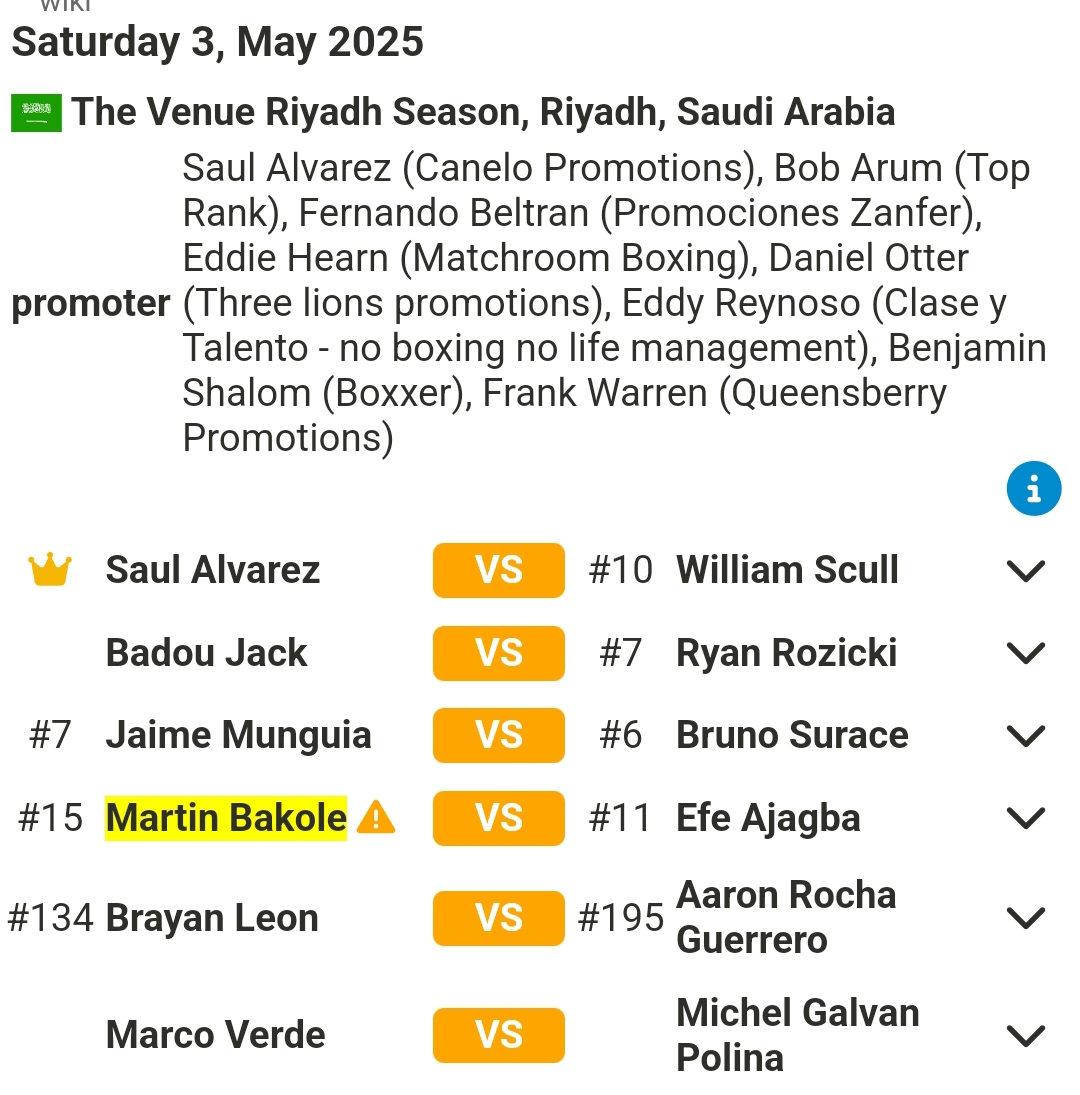Expand the Alvarez vs Scull bout
The width and height of the screenshot is (1080, 1095).
point(1026,571)
